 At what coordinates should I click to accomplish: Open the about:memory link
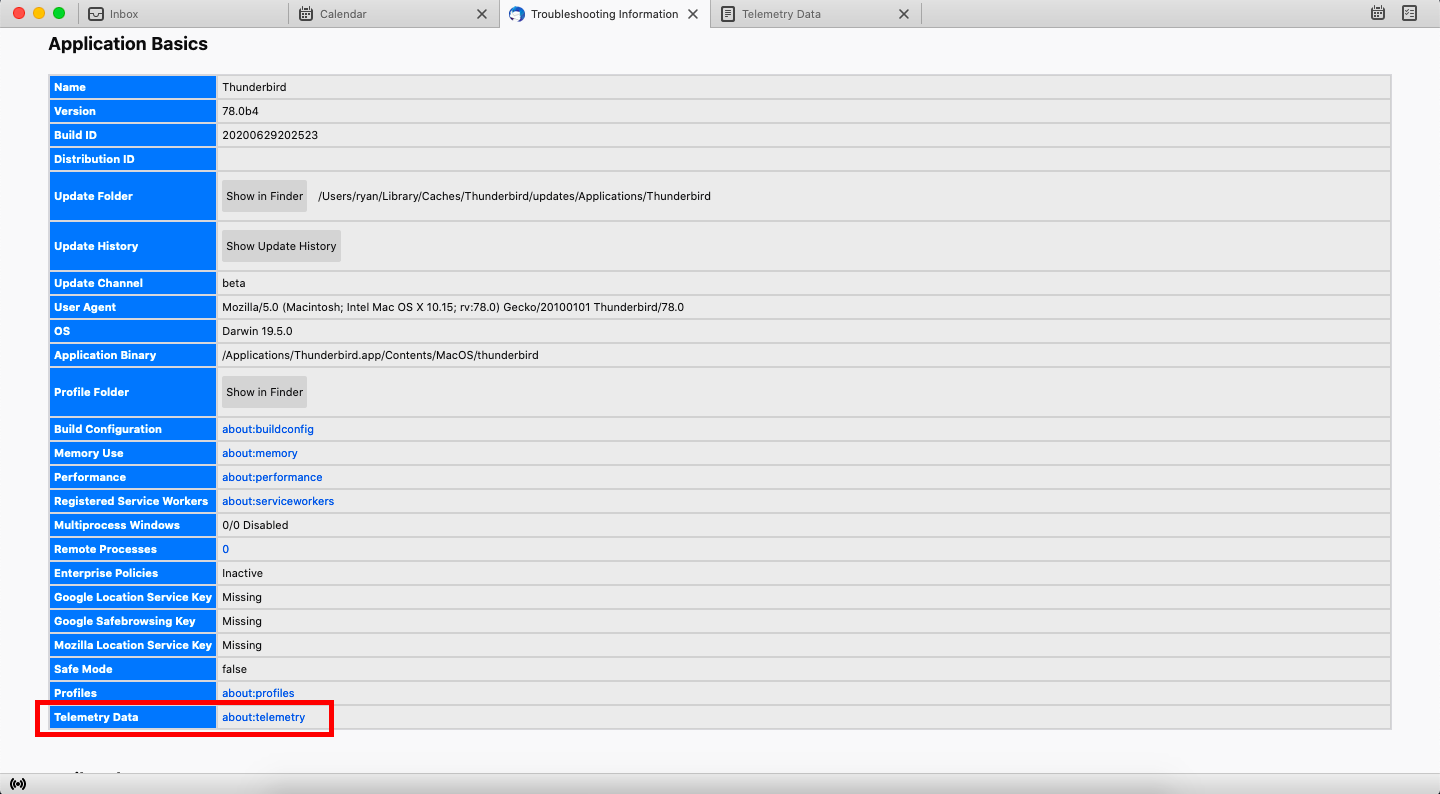(259, 453)
